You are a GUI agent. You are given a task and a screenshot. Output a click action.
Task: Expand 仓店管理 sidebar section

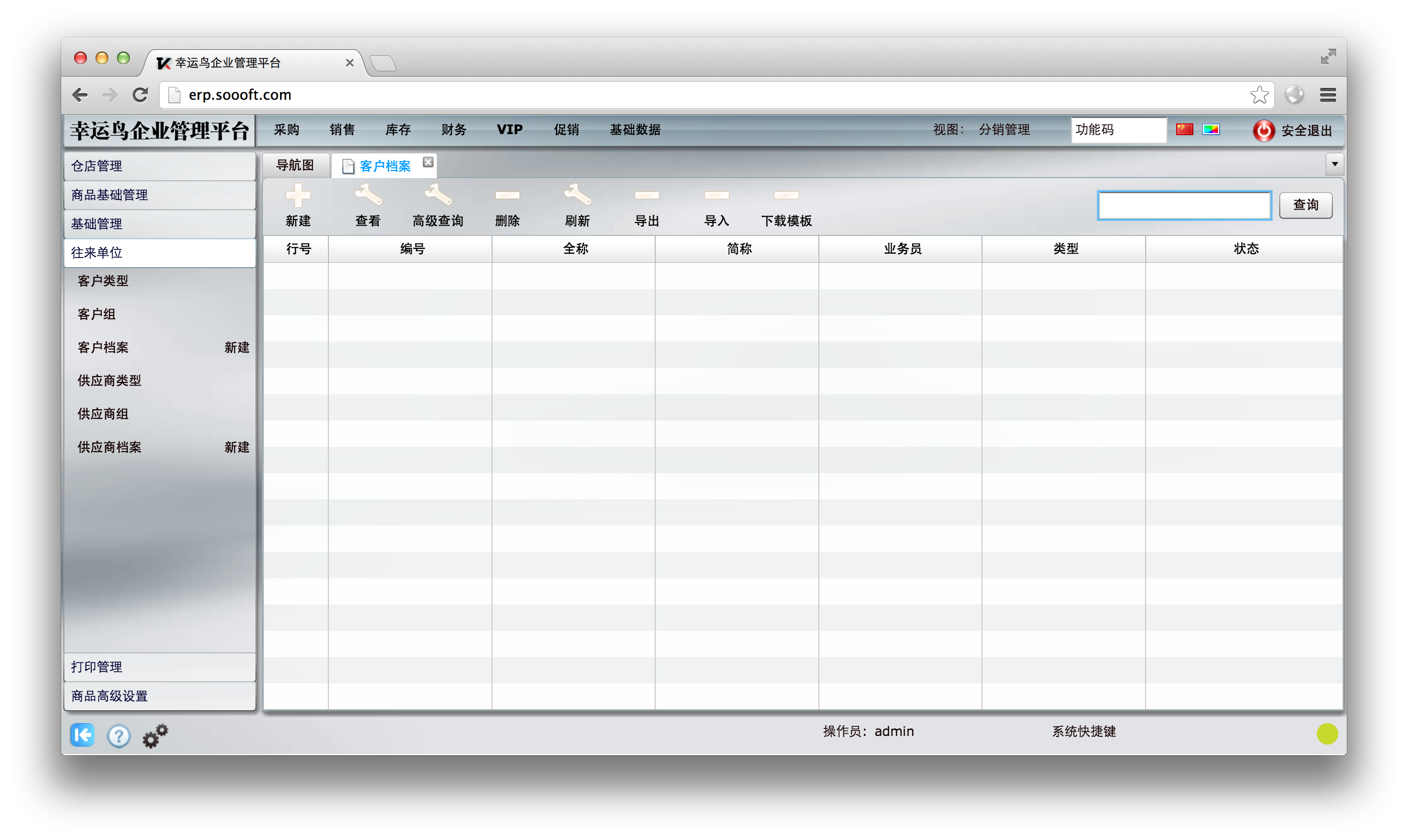(x=160, y=166)
